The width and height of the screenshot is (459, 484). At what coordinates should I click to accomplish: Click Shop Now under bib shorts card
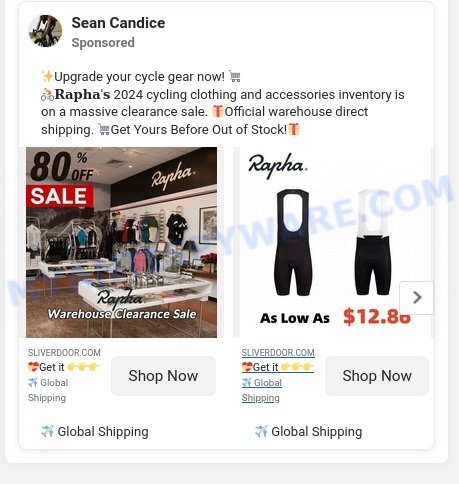[377, 376]
